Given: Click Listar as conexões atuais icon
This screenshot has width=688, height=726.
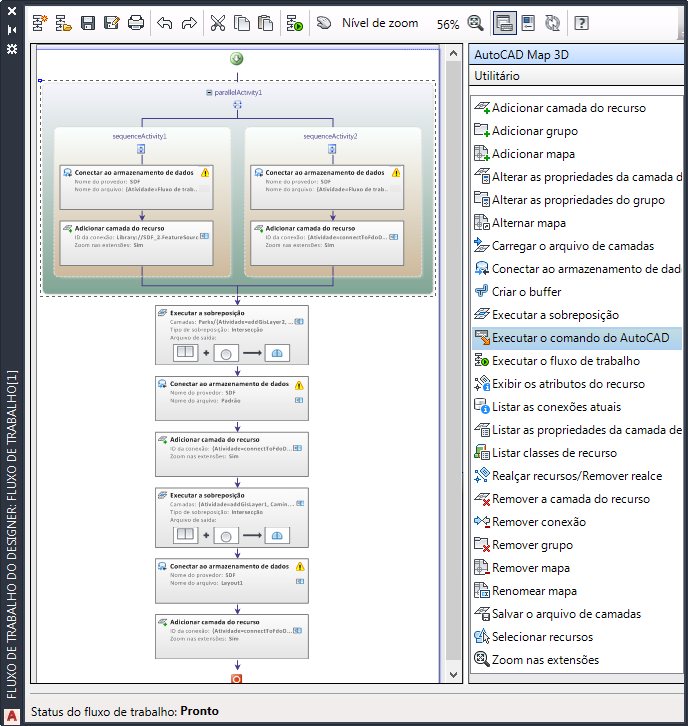Looking at the screenshot, I should (x=482, y=407).
